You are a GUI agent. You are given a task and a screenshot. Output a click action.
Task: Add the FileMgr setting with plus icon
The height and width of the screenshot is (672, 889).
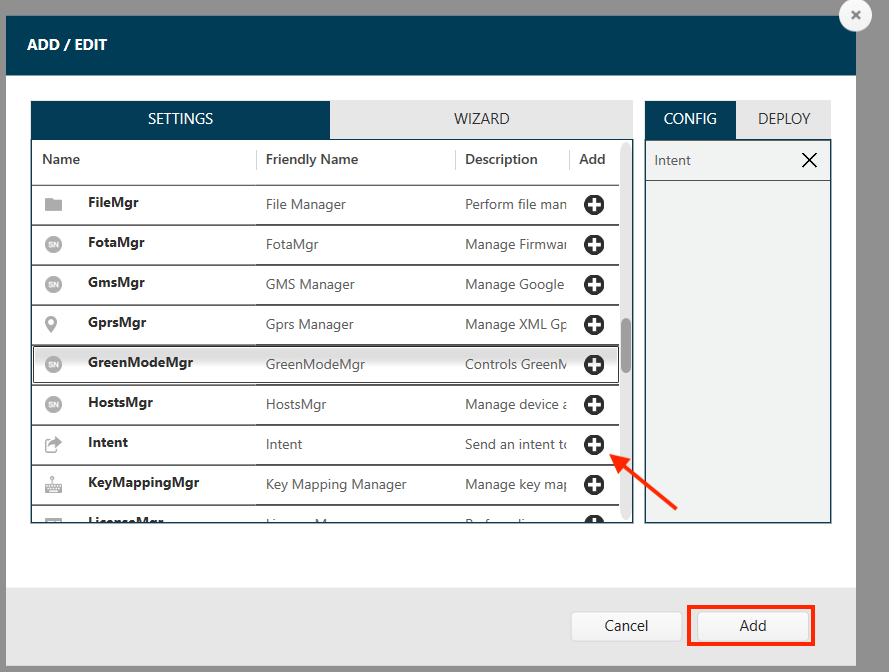pyautogui.click(x=594, y=205)
